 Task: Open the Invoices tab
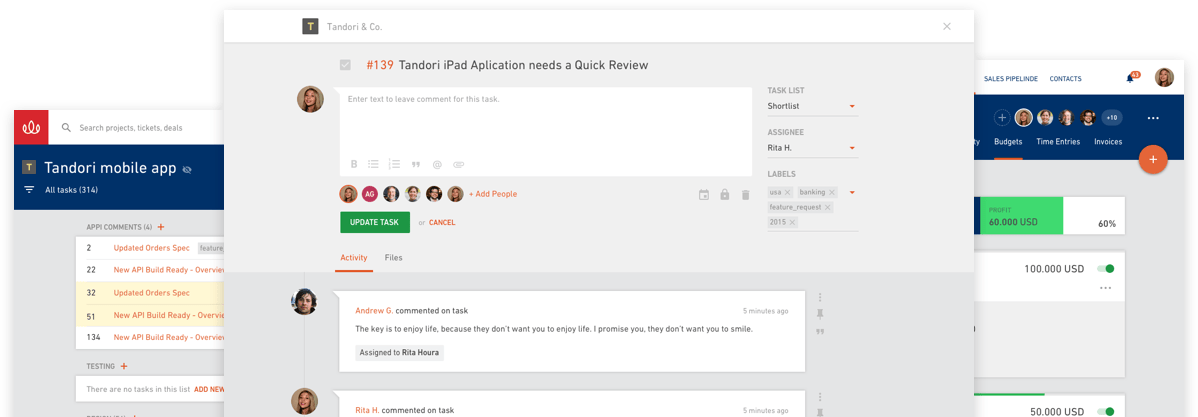tap(1108, 142)
